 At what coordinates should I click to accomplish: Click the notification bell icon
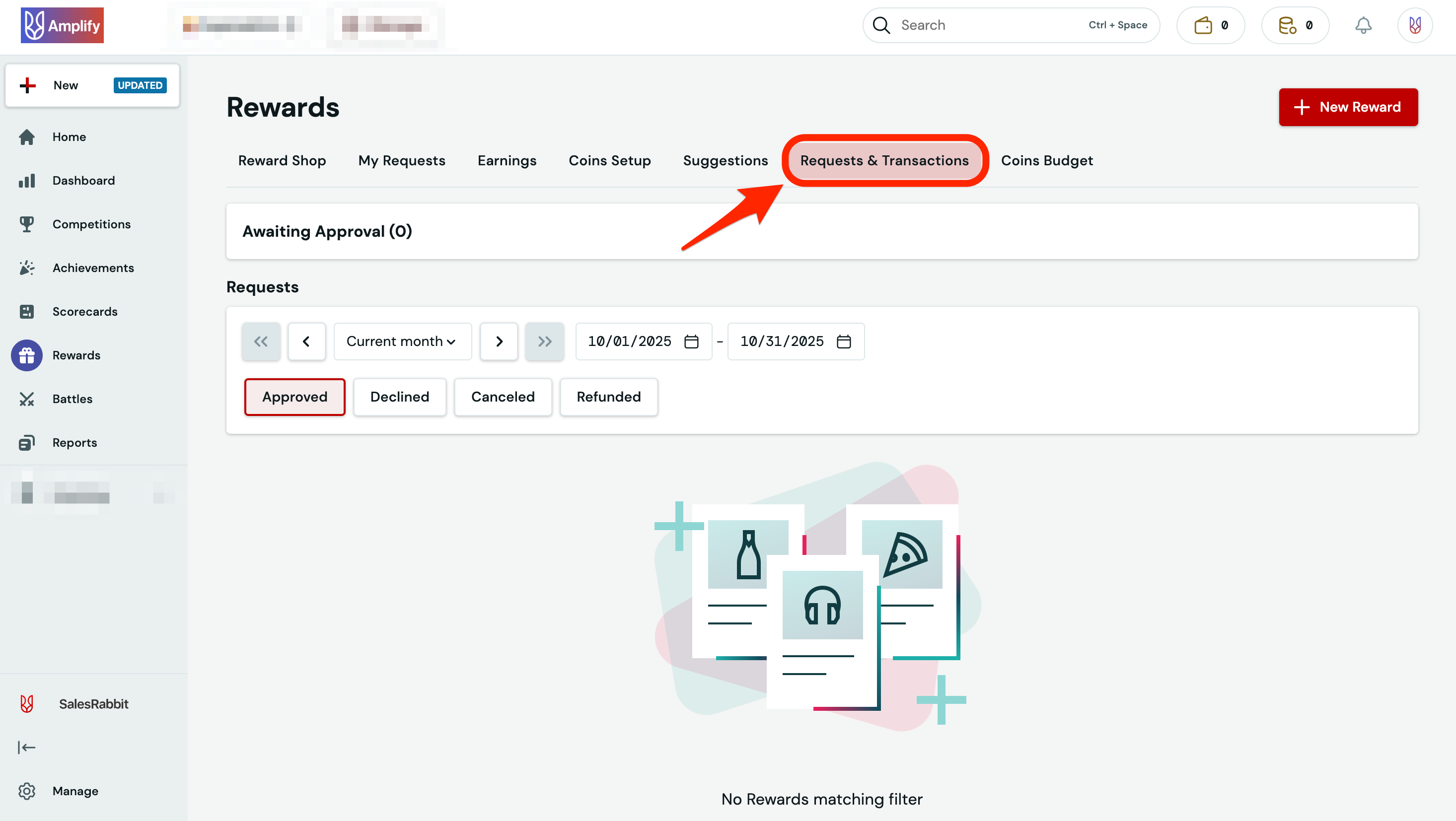(x=1363, y=25)
